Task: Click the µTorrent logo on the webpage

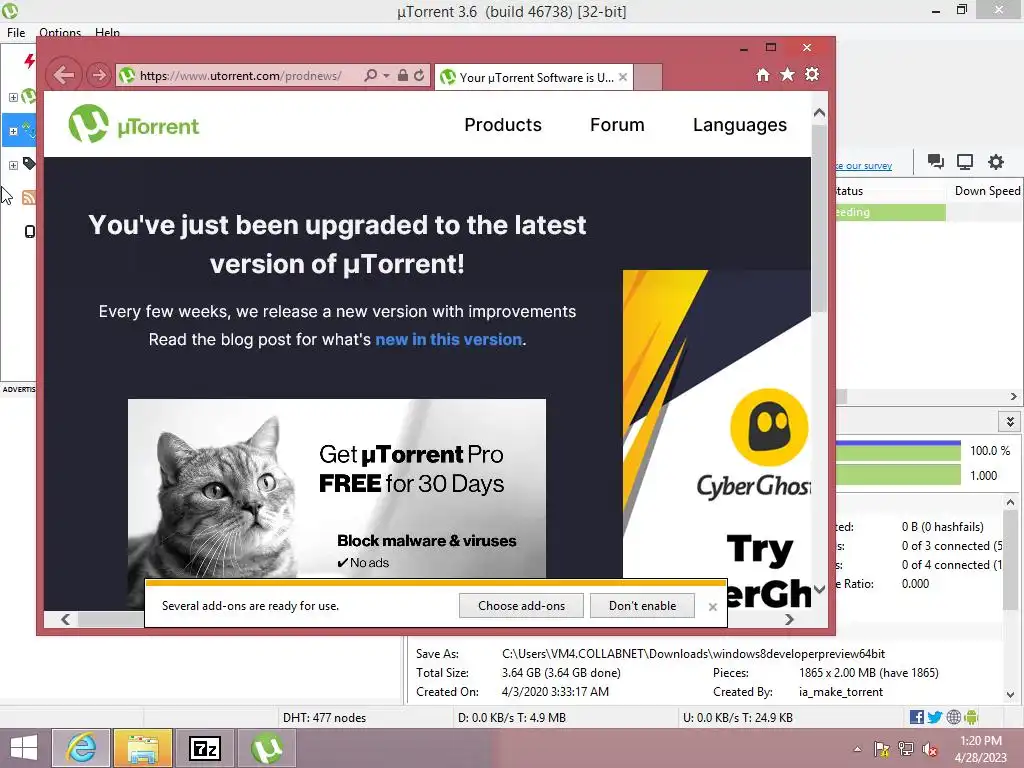Action: (134, 123)
